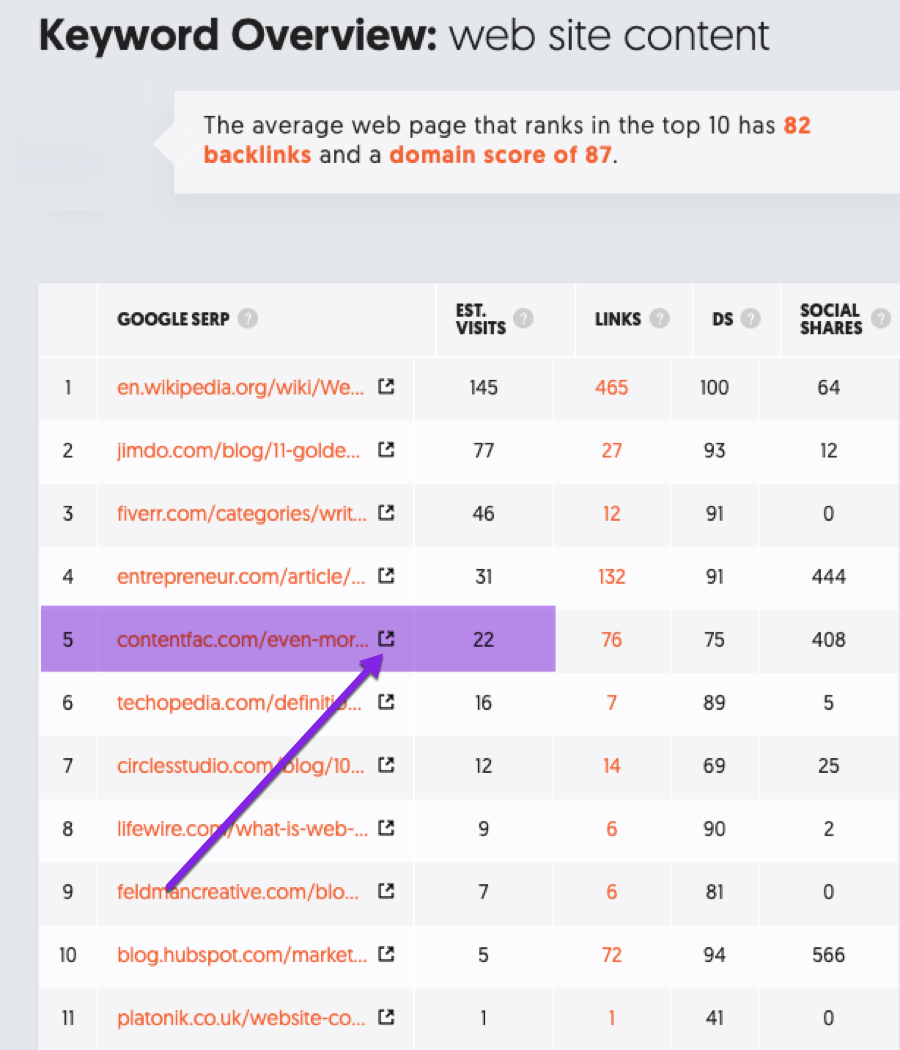This screenshot has height=1050, width=900.
Task: Click the DS column help icon
Action: point(750,320)
